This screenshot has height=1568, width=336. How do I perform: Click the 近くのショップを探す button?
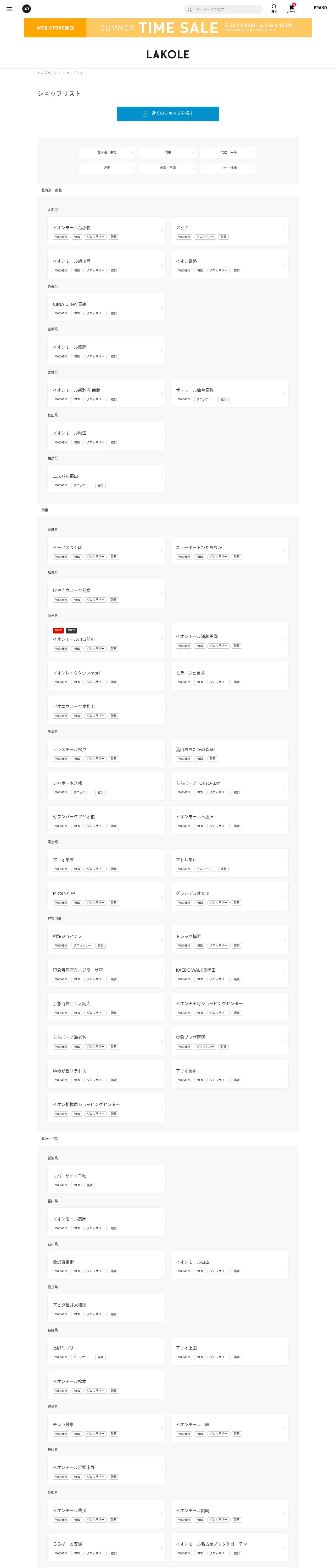(168, 114)
